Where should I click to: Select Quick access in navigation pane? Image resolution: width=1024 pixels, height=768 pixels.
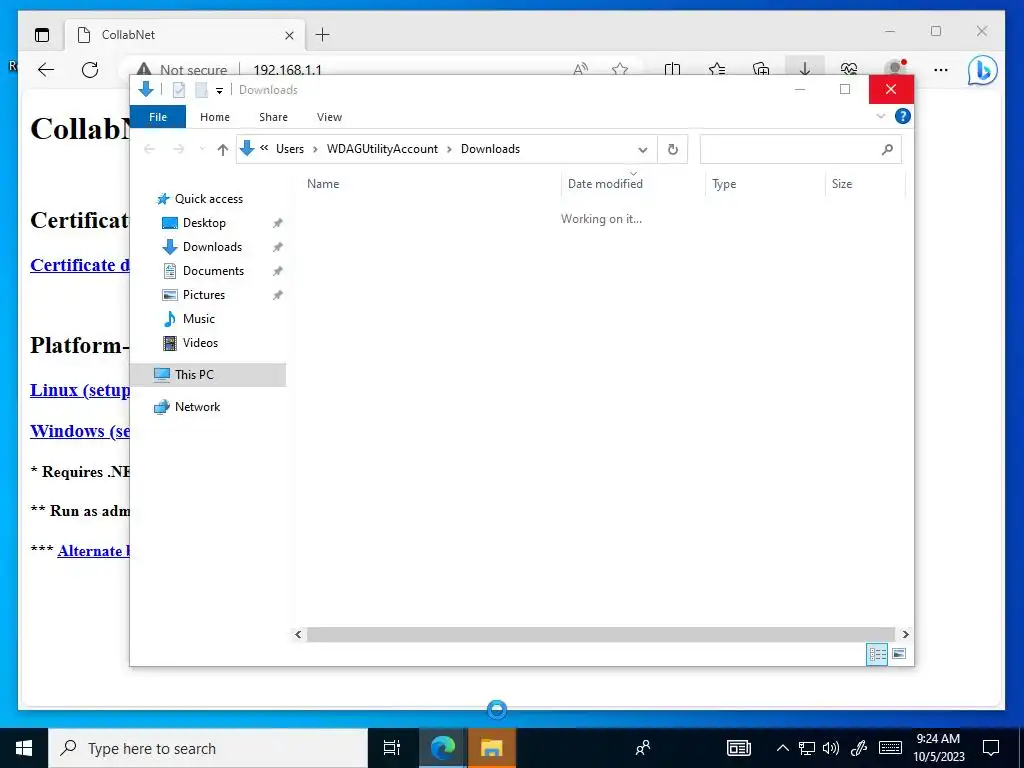(x=208, y=199)
